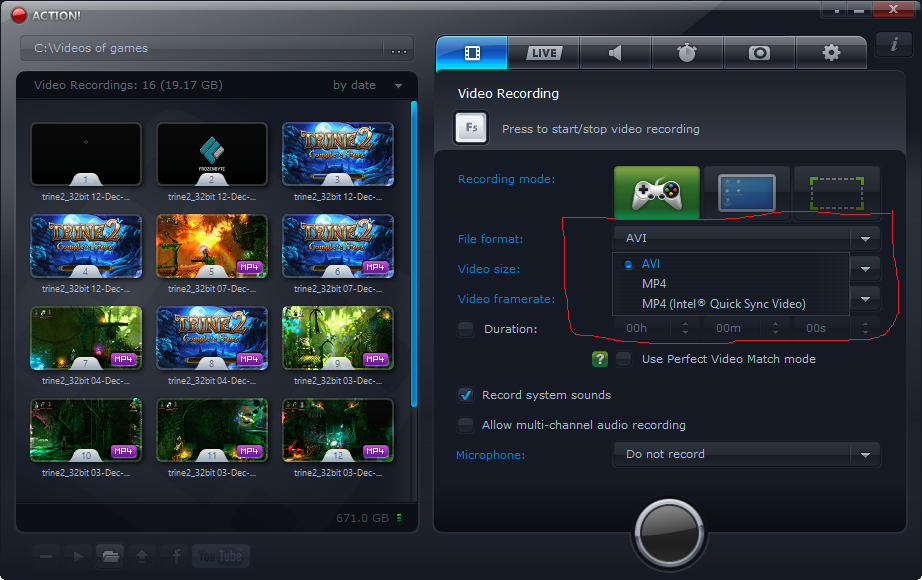Screen dimensions: 922x580
Task: Select recording thumbnail number 5
Action: 212,246
